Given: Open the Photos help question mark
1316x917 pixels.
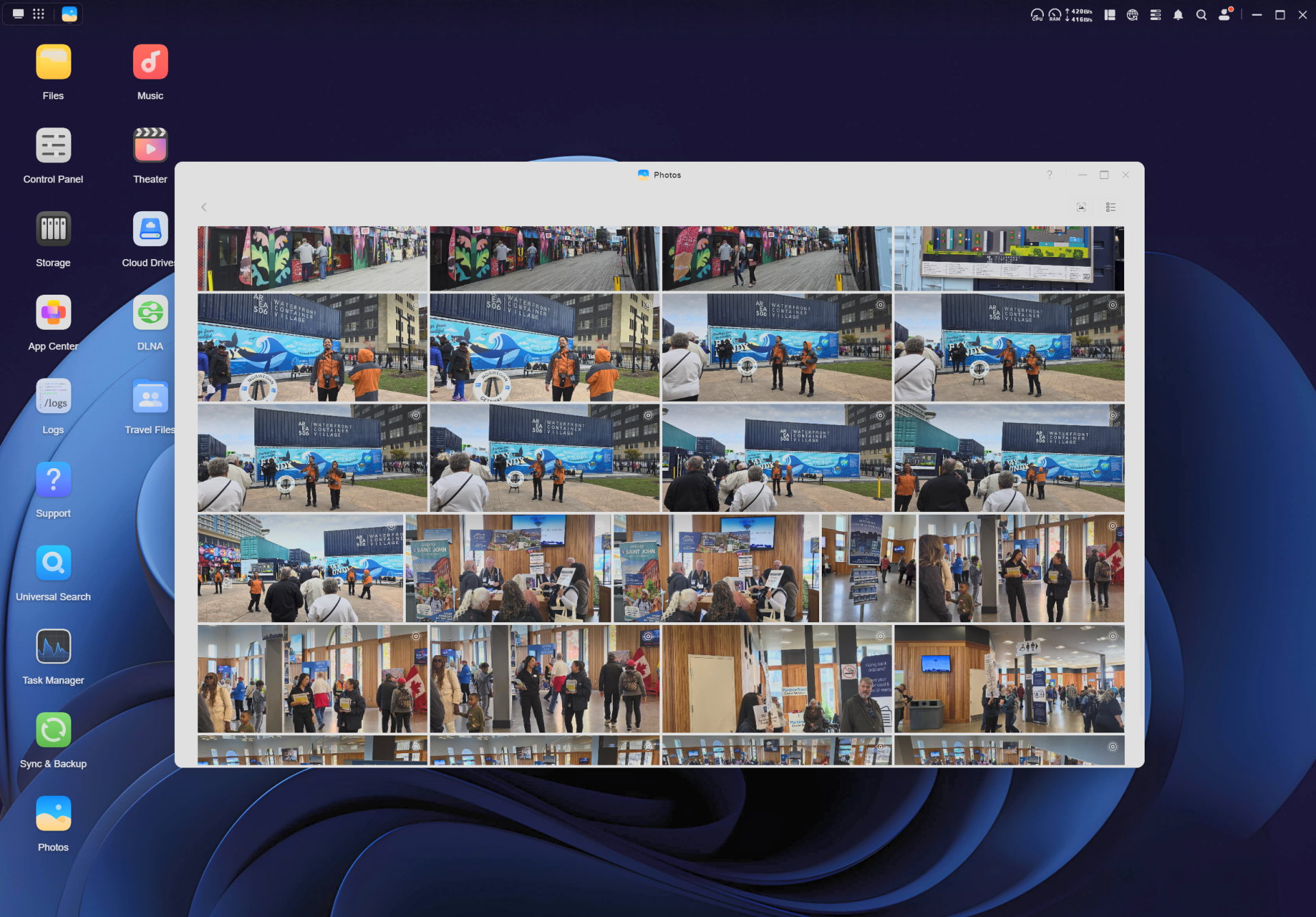Looking at the screenshot, I should 1049,175.
